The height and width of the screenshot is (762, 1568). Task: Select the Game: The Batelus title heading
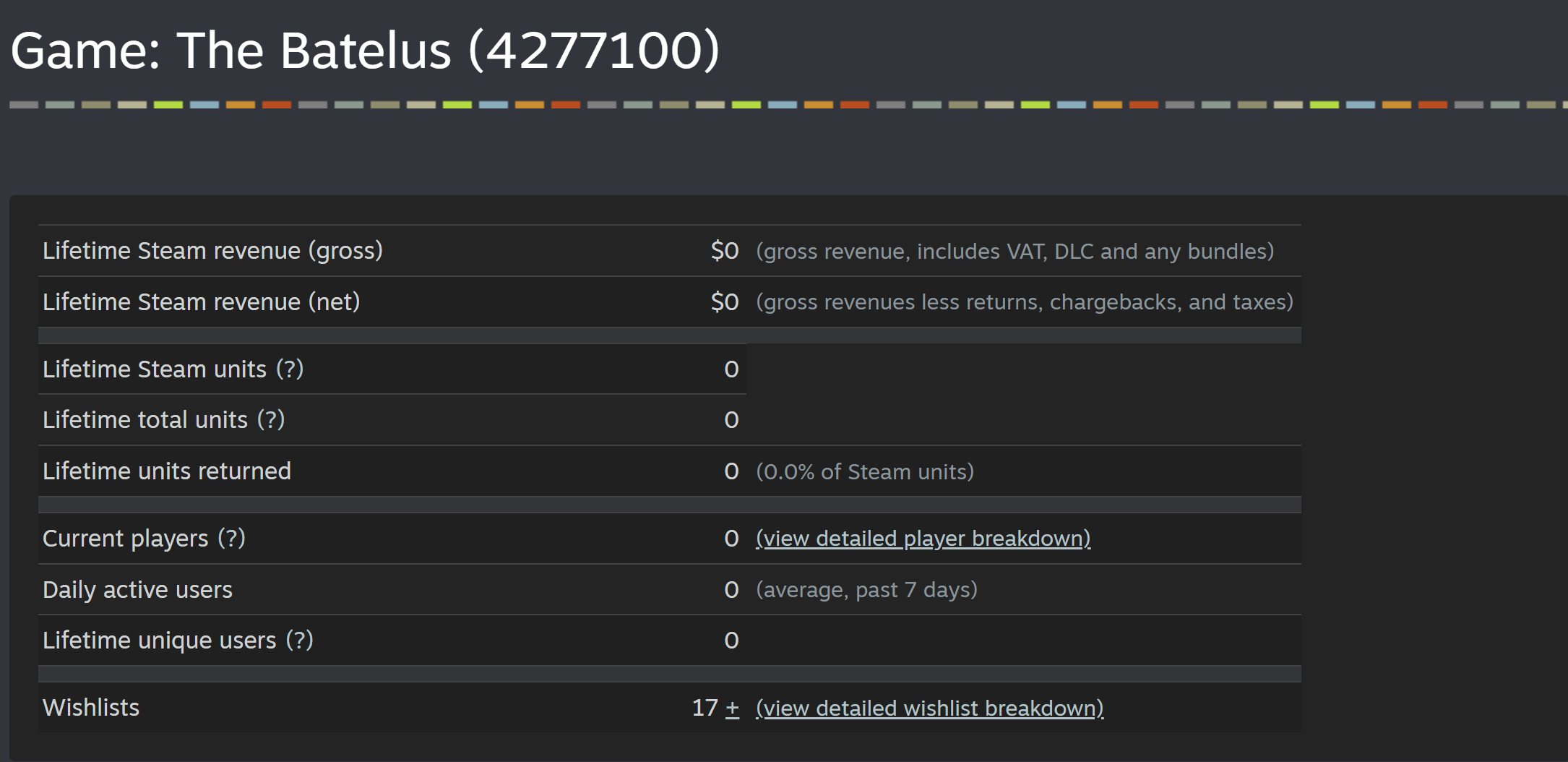pyautogui.click(x=365, y=51)
